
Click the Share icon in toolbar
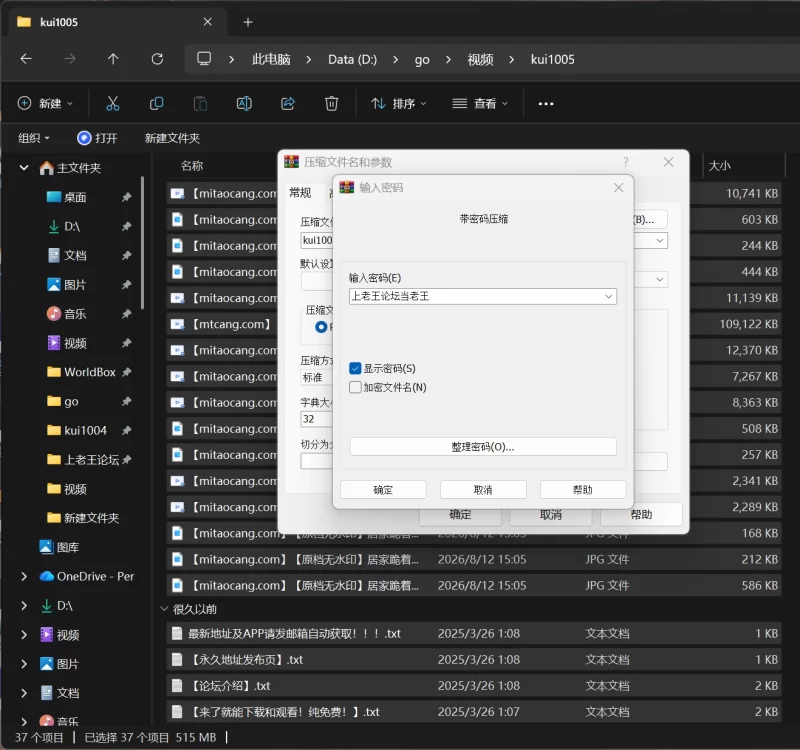pos(288,104)
